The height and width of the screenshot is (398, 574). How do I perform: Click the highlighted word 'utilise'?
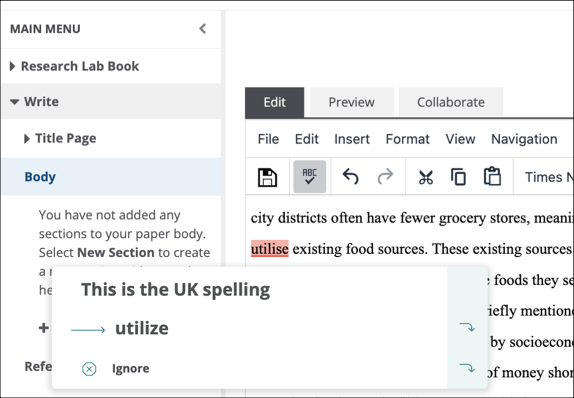pos(270,249)
